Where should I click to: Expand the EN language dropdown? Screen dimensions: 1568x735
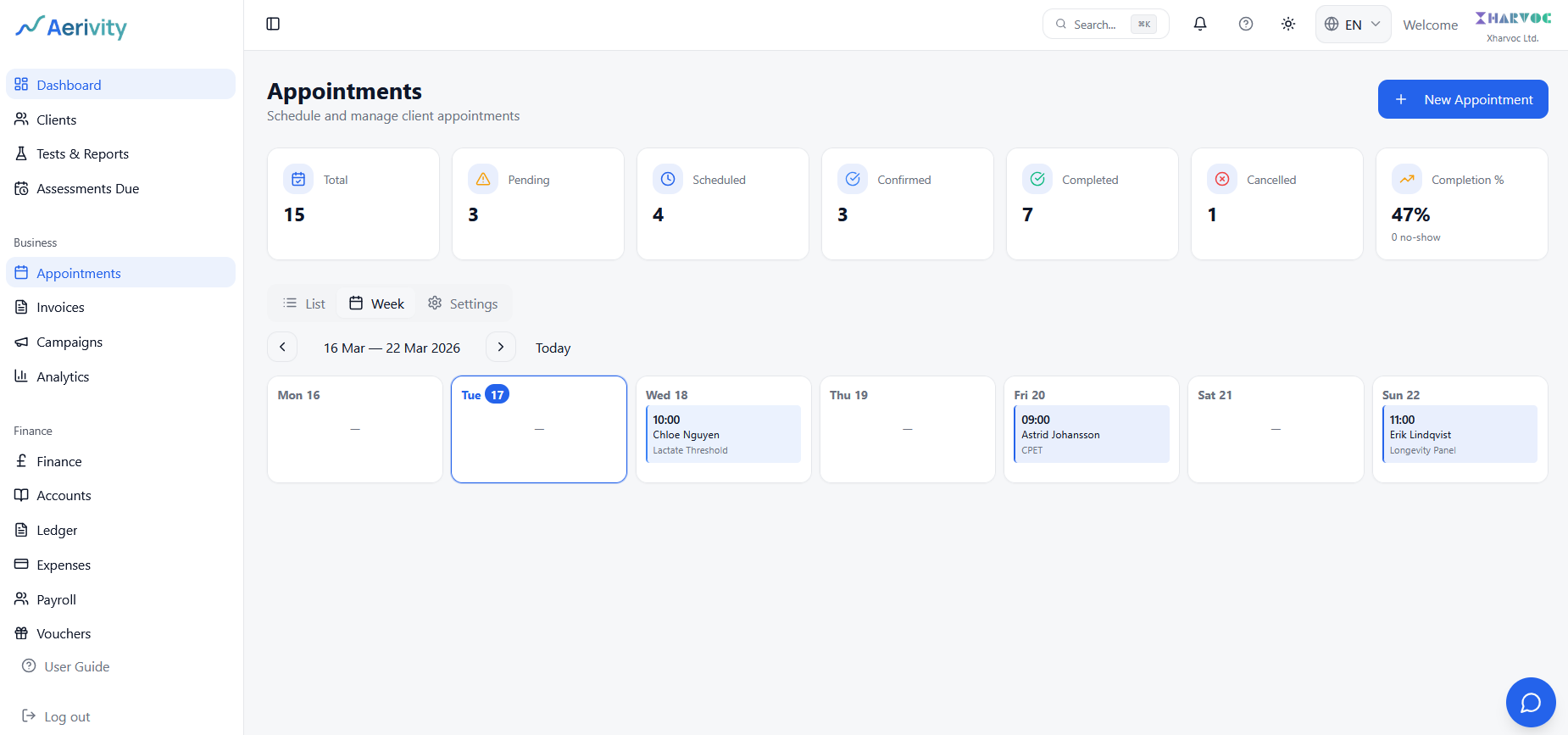(x=1353, y=25)
